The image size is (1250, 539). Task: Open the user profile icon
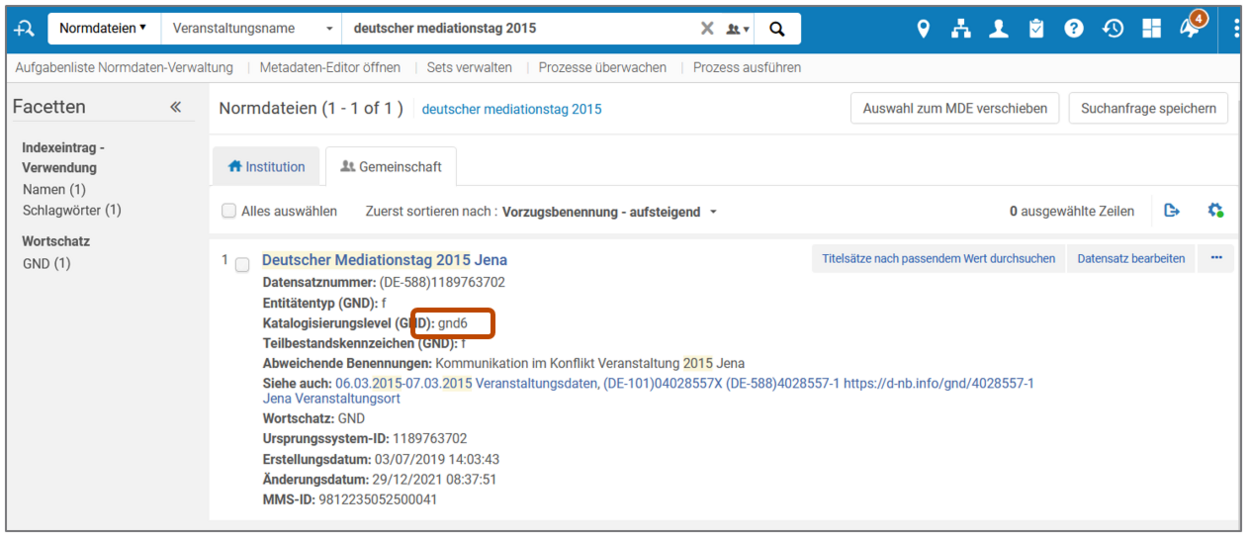(998, 29)
